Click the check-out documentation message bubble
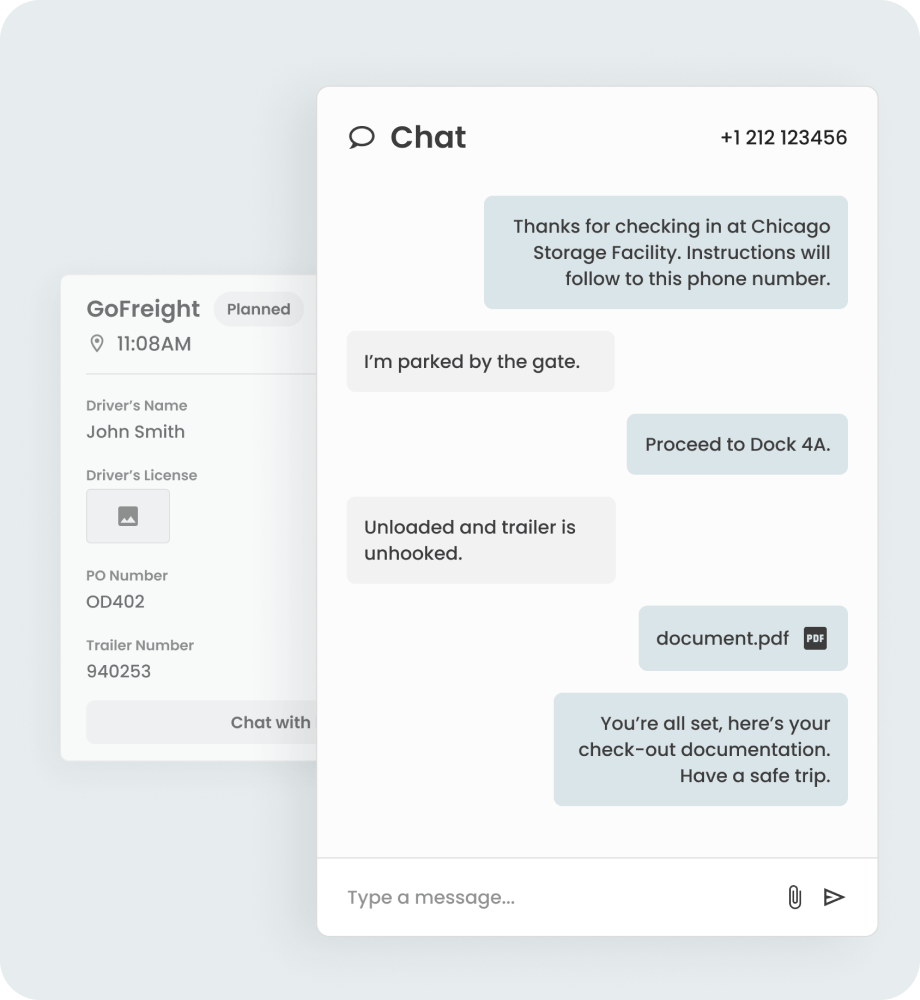Image resolution: width=920 pixels, height=1000 pixels. 701,749
